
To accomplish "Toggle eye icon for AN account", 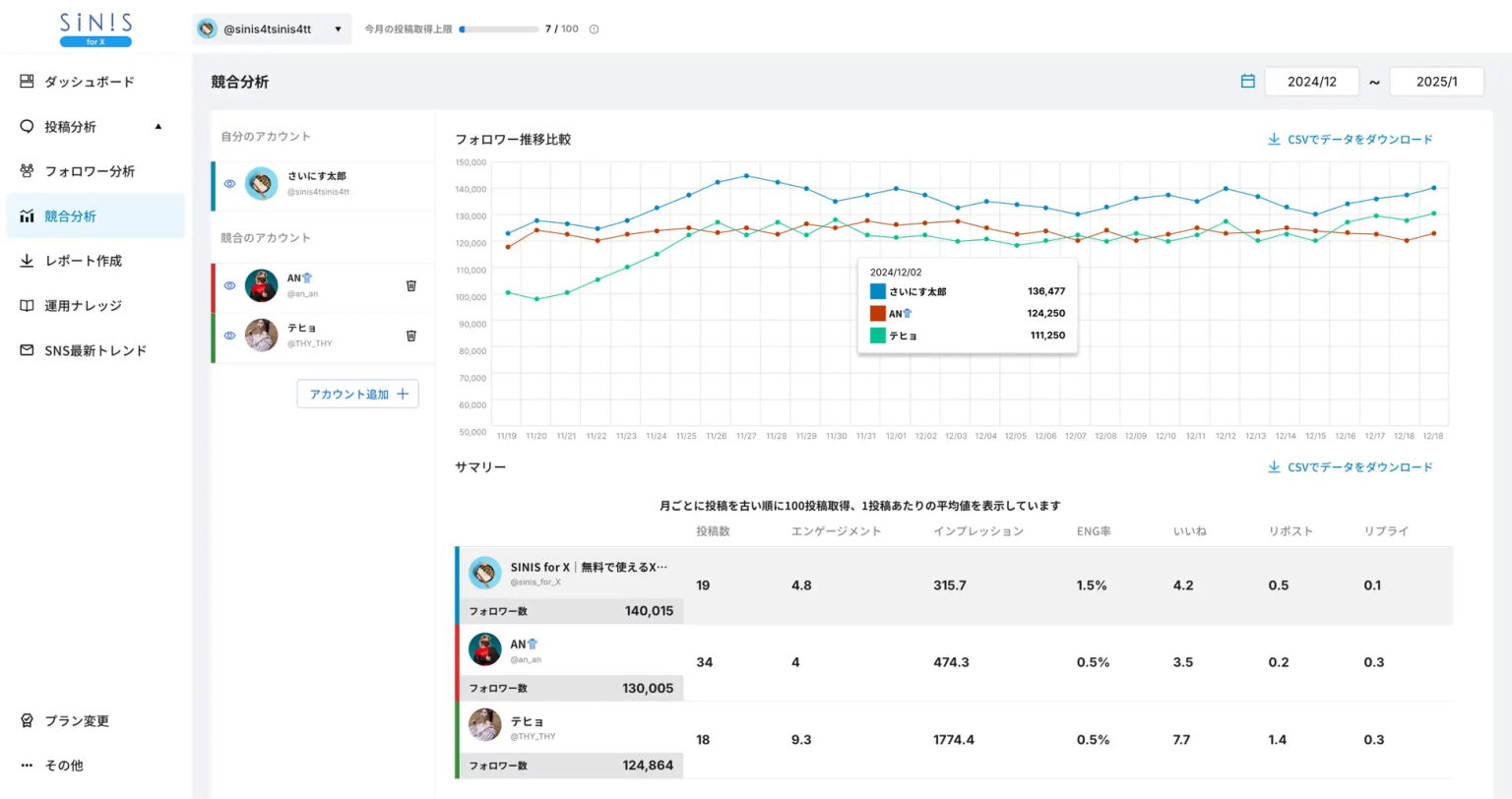I will coord(229,285).
